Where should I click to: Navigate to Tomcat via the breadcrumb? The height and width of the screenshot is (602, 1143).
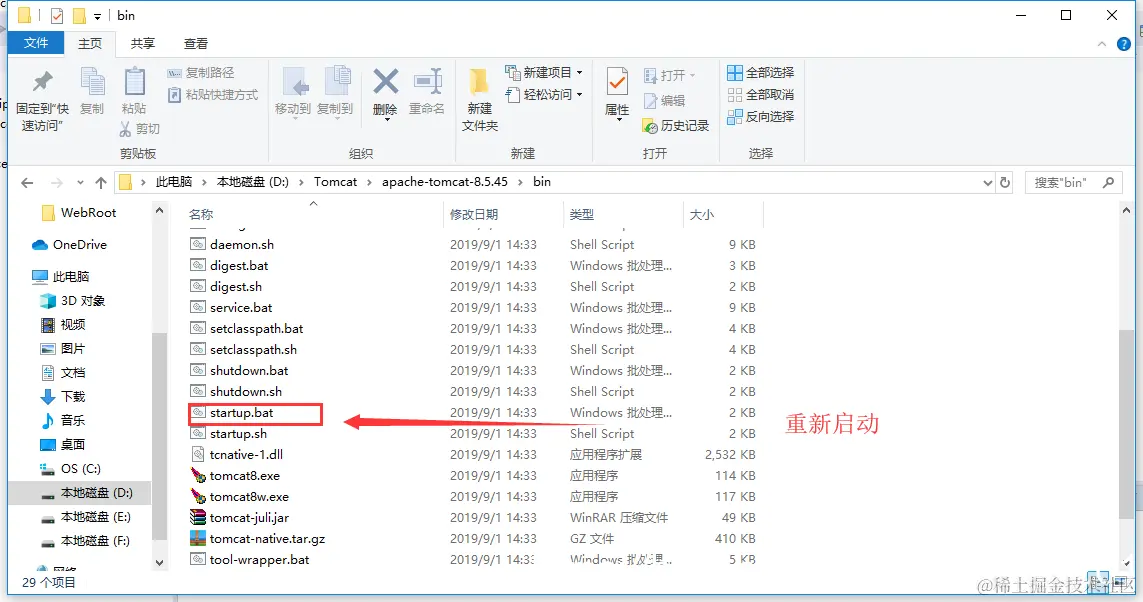tap(337, 181)
